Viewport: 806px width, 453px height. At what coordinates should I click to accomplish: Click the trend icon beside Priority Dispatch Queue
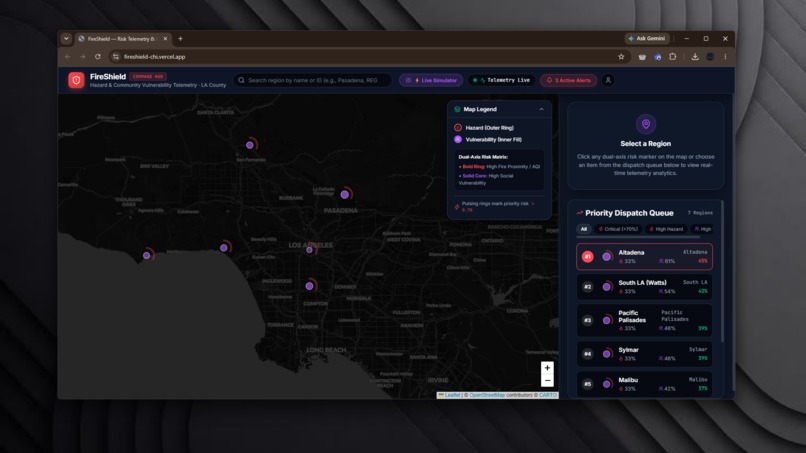(x=580, y=213)
